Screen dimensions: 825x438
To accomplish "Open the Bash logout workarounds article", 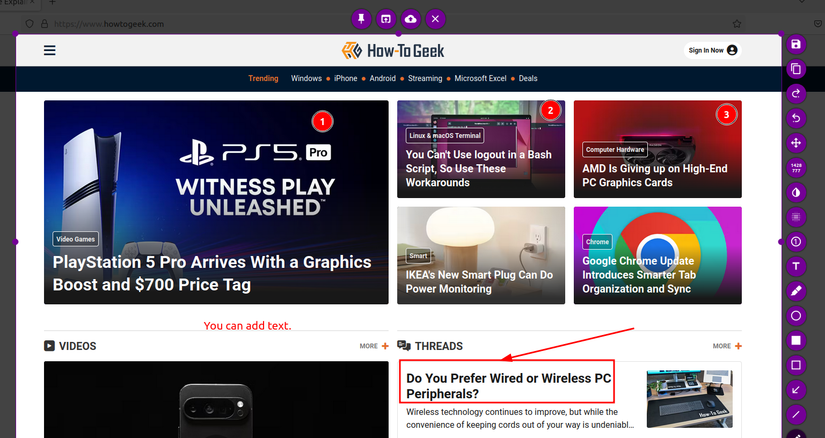I will [479, 168].
